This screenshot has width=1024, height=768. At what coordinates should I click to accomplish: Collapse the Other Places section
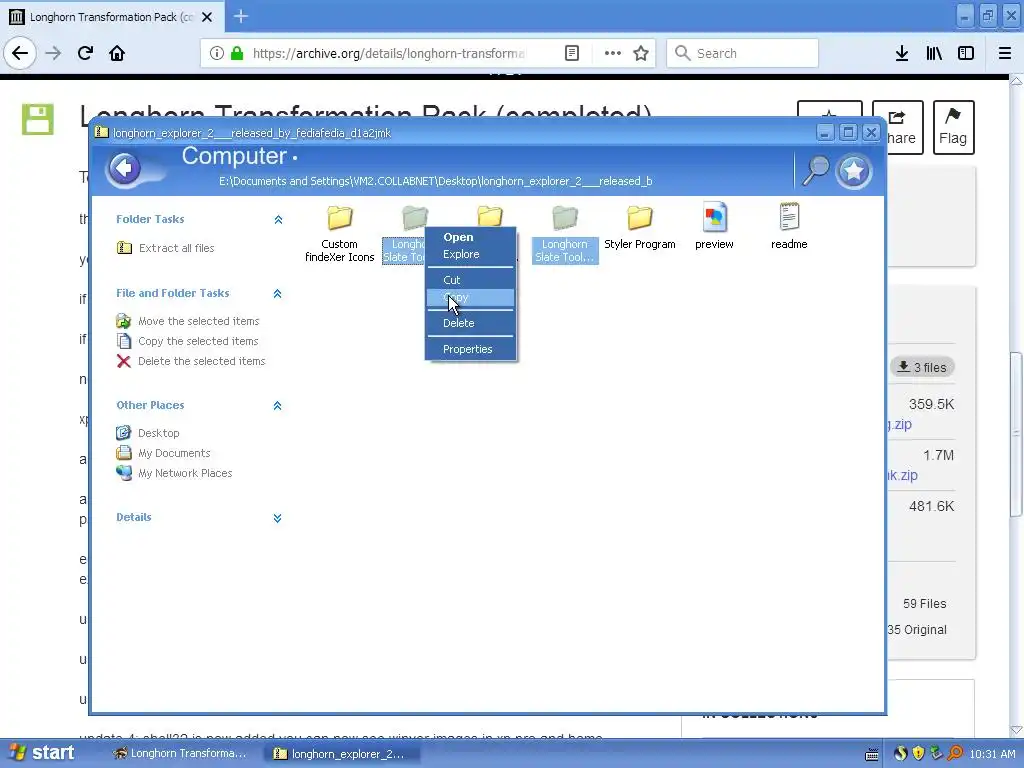pyautogui.click(x=278, y=406)
